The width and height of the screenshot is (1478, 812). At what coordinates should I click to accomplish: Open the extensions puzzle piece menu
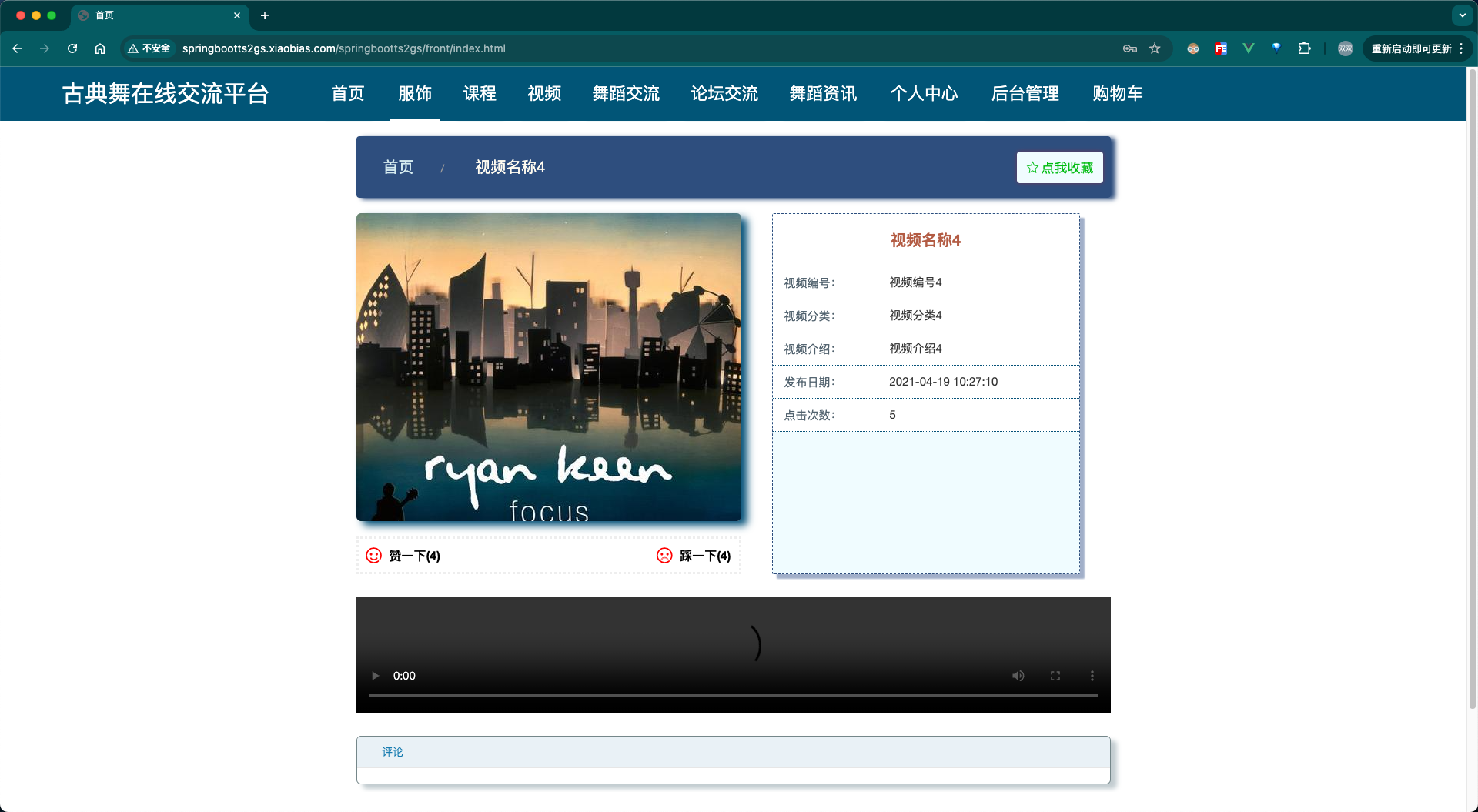click(x=1304, y=48)
